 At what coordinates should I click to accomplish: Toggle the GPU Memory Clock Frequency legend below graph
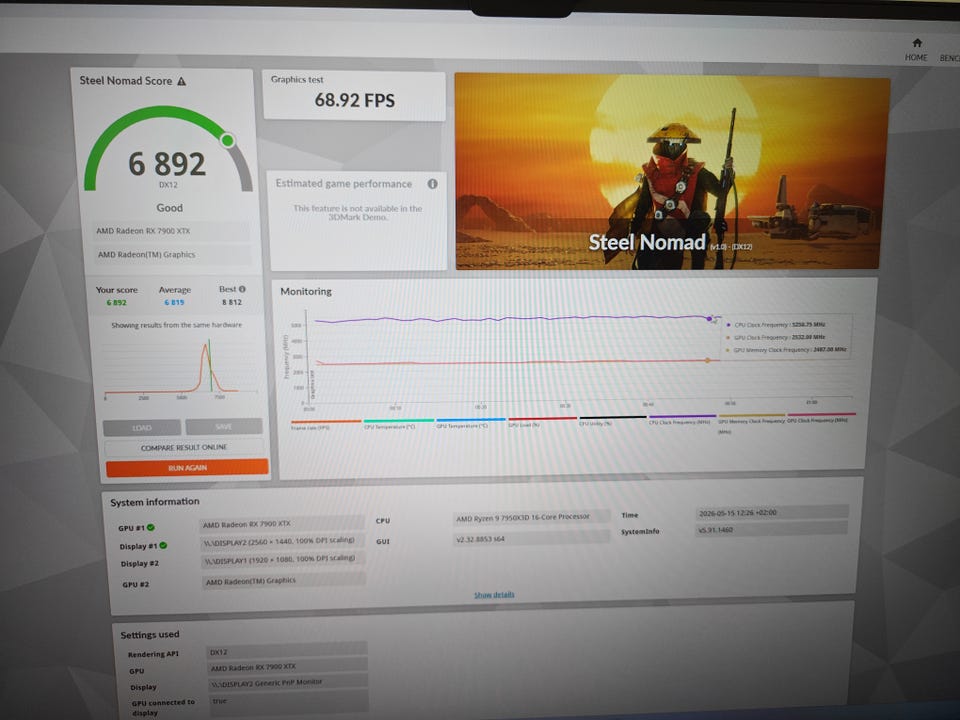(x=751, y=422)
